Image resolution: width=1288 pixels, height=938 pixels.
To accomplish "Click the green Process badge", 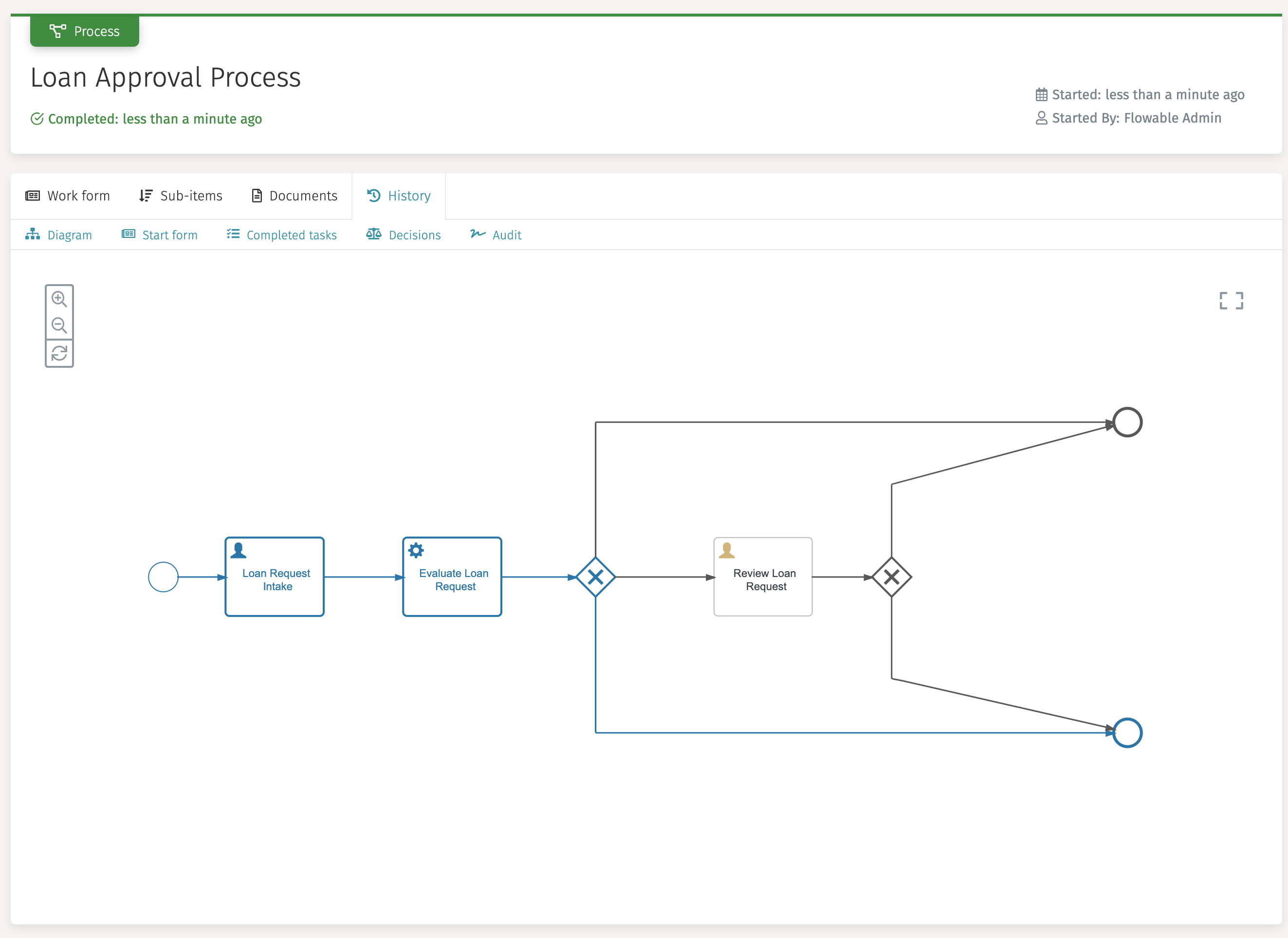I will click(84, 31).
